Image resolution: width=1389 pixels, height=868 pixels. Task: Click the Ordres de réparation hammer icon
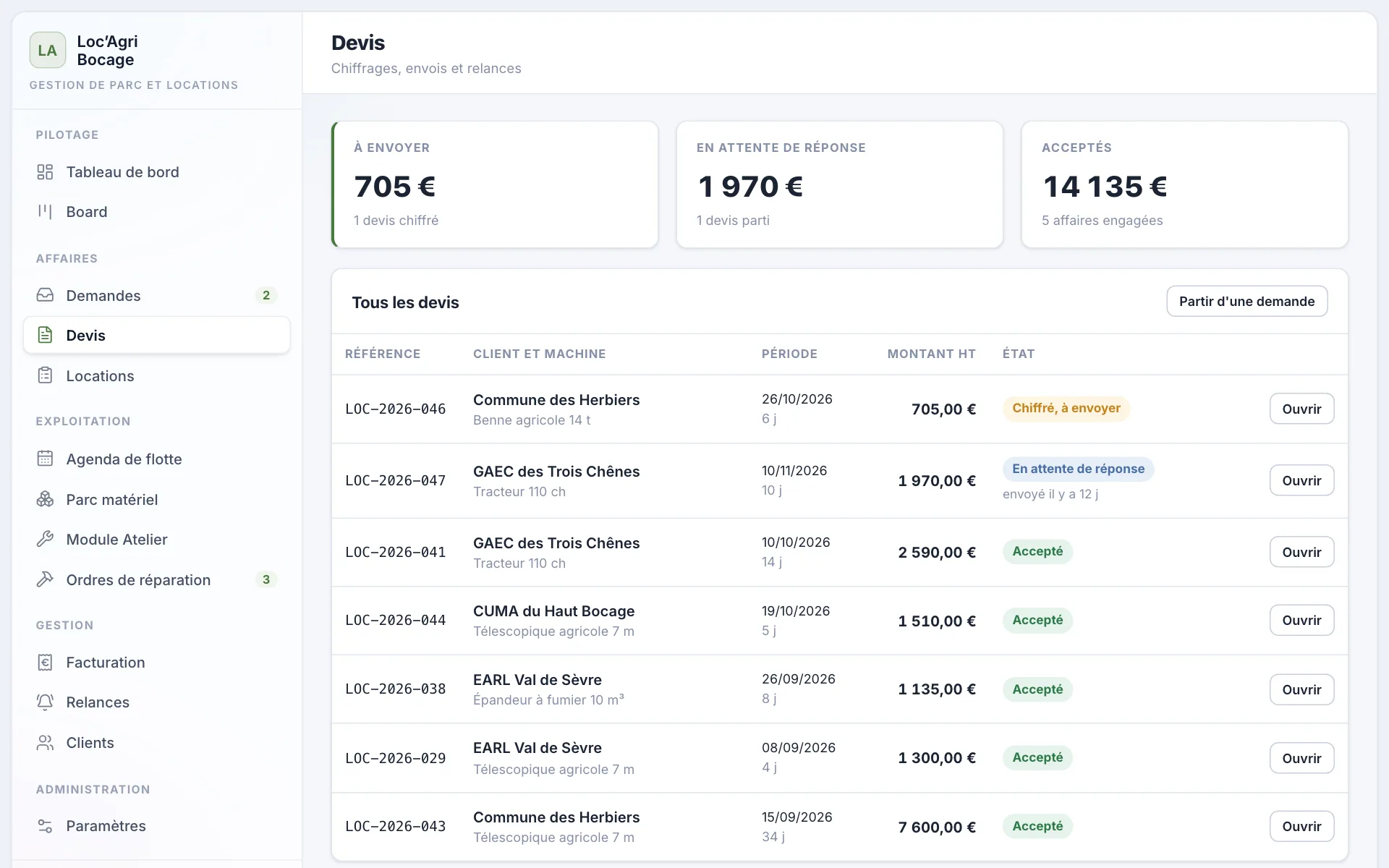click(45, 579)
